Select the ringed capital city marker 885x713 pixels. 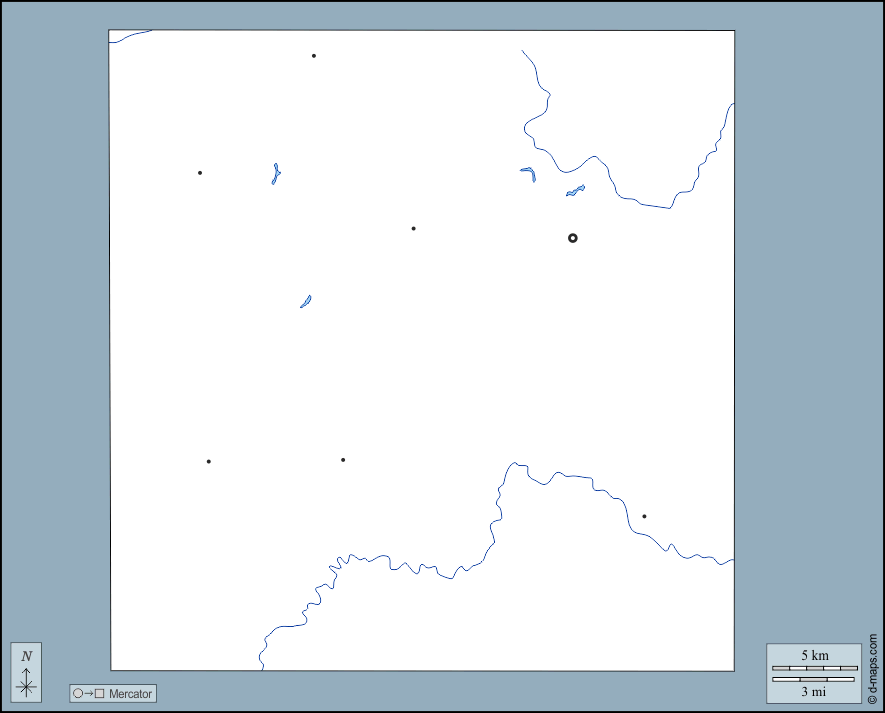click(572, 238)
